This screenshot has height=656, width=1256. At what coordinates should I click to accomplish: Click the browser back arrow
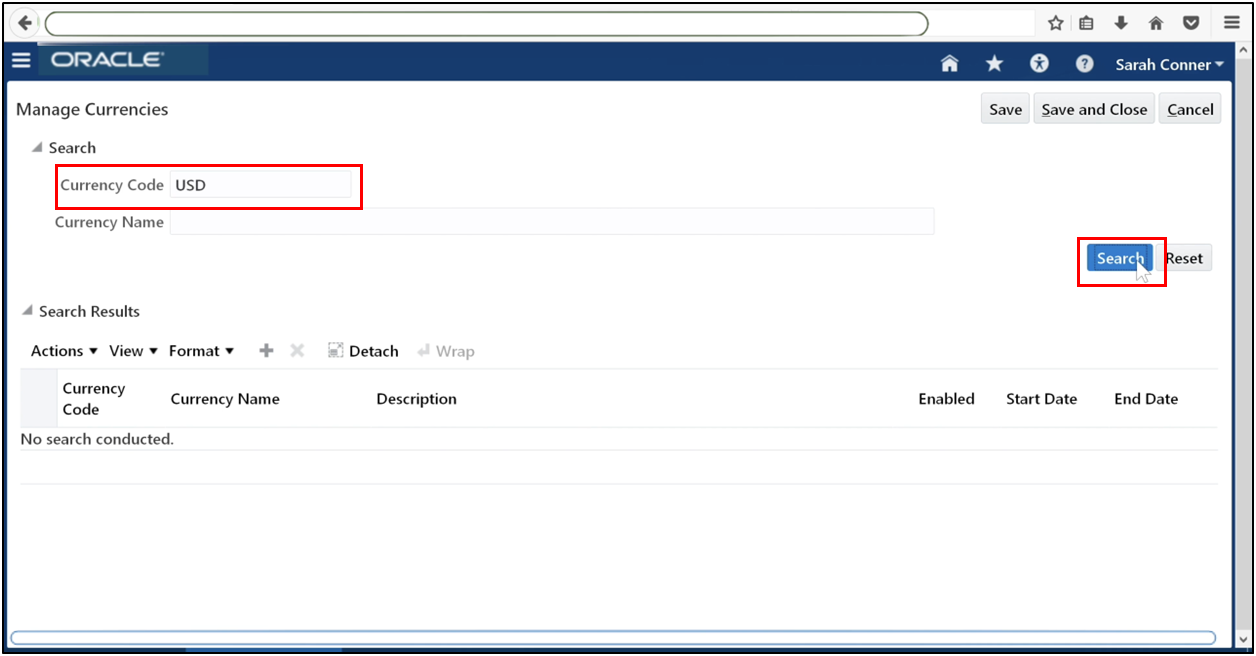[22, 22]
